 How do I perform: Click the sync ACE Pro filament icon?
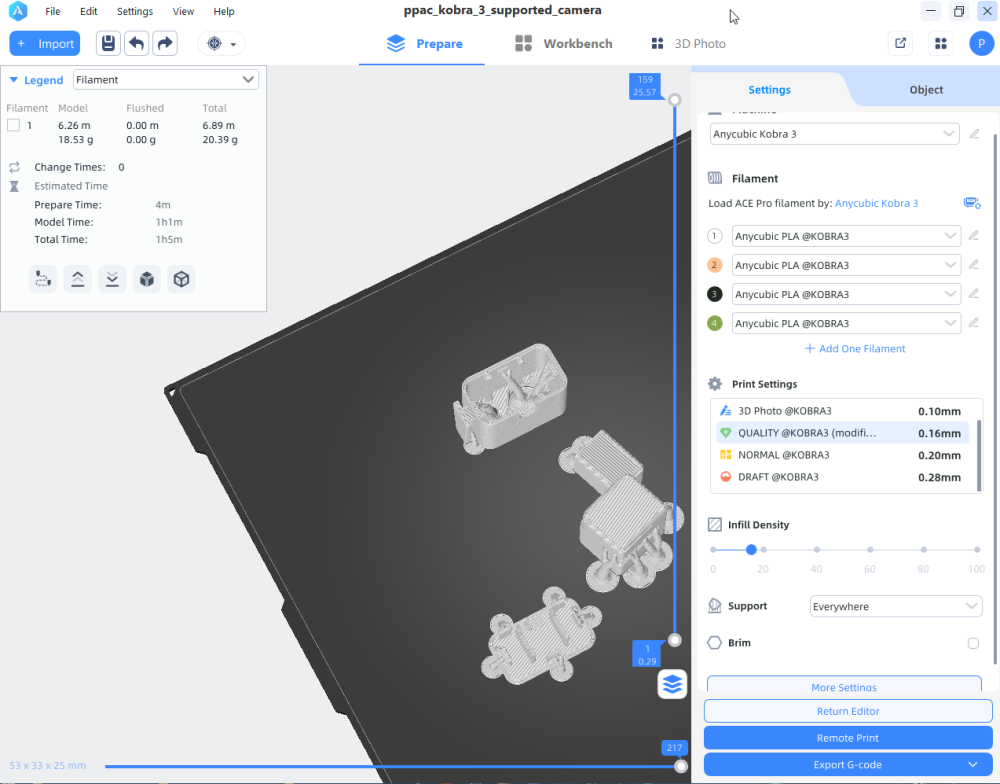(972, 203)
